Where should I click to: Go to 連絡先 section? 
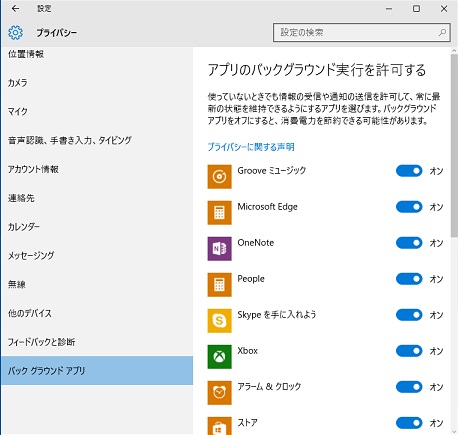[97, 198]
